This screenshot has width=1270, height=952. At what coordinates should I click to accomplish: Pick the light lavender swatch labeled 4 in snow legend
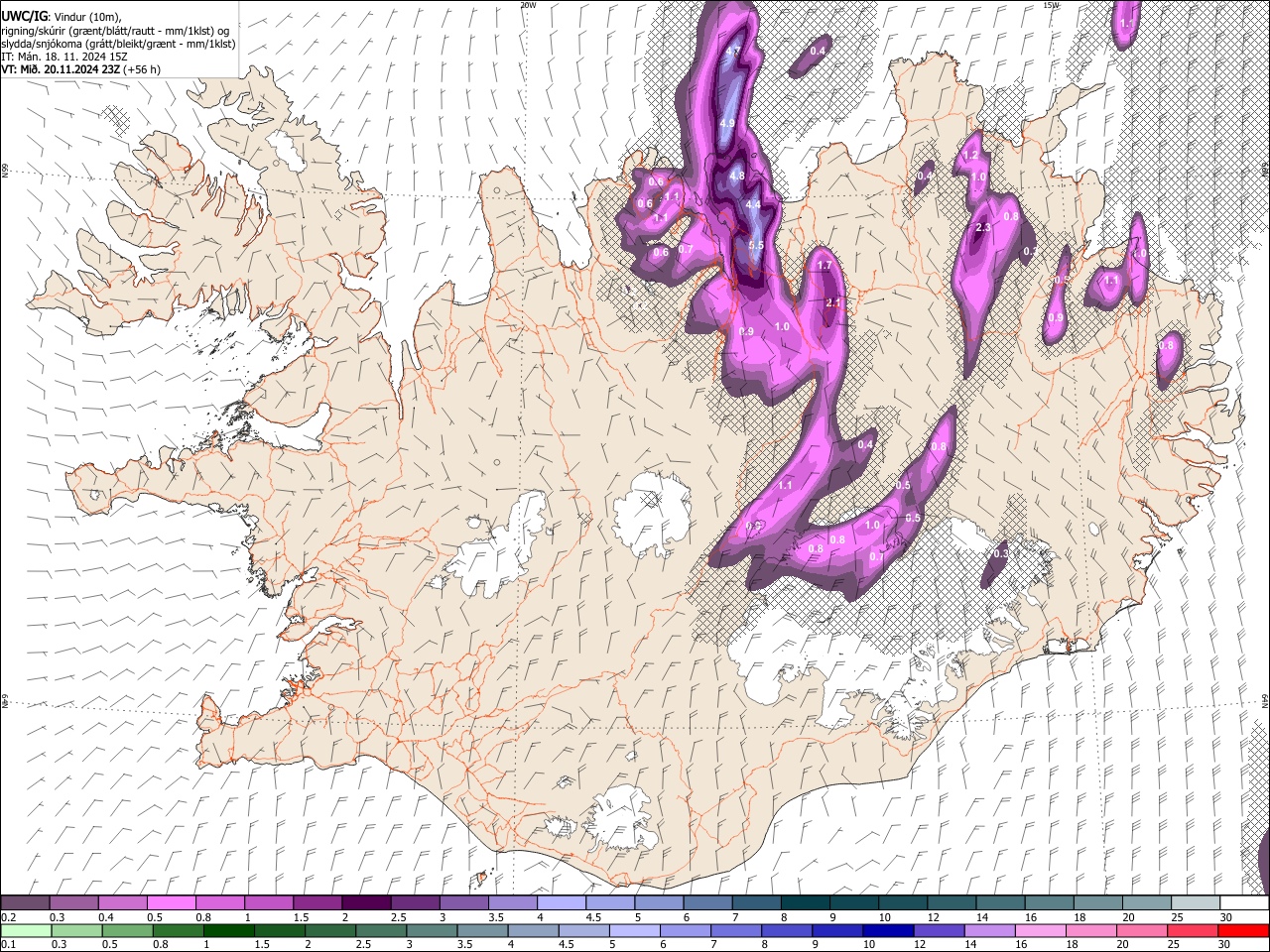(561, 902)
